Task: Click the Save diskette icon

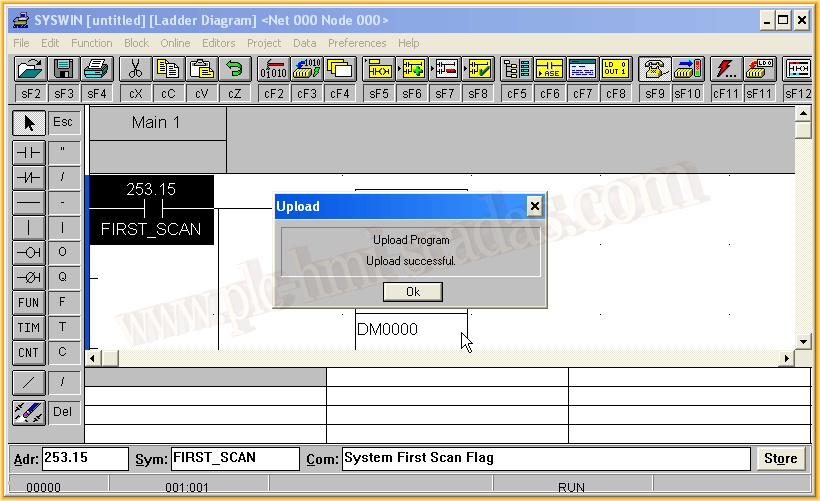Action: coord(63,69)
